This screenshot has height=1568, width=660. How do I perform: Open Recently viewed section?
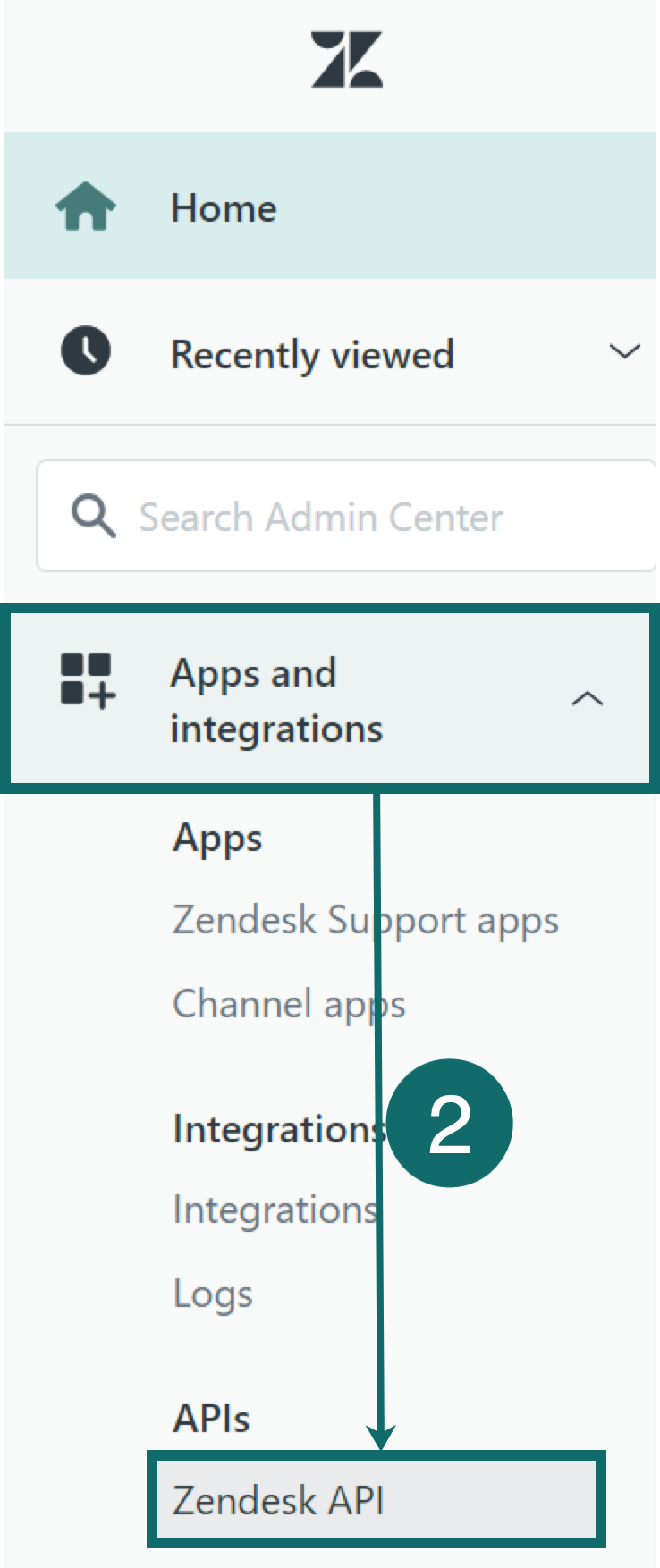[330, 352]
